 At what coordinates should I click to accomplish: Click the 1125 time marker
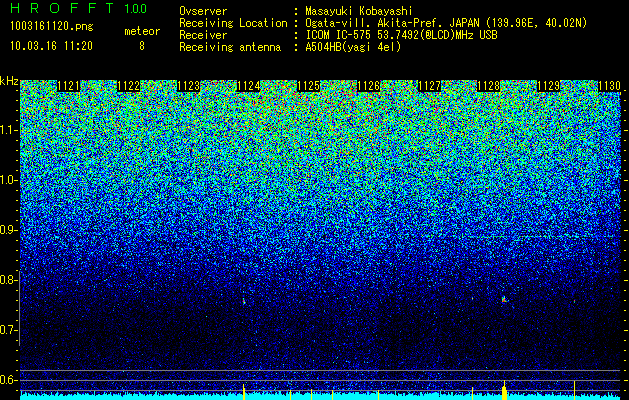click(308, 86)
